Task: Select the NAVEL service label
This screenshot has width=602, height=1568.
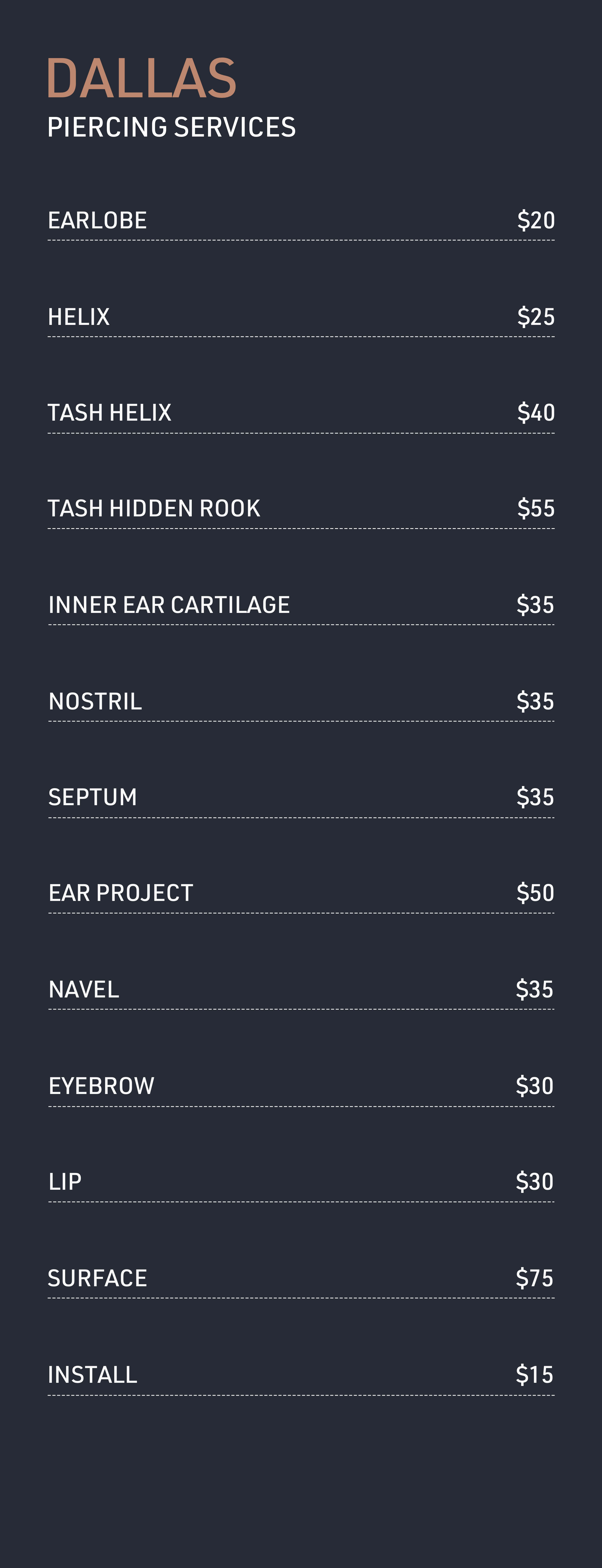Action: coord(83,989)
